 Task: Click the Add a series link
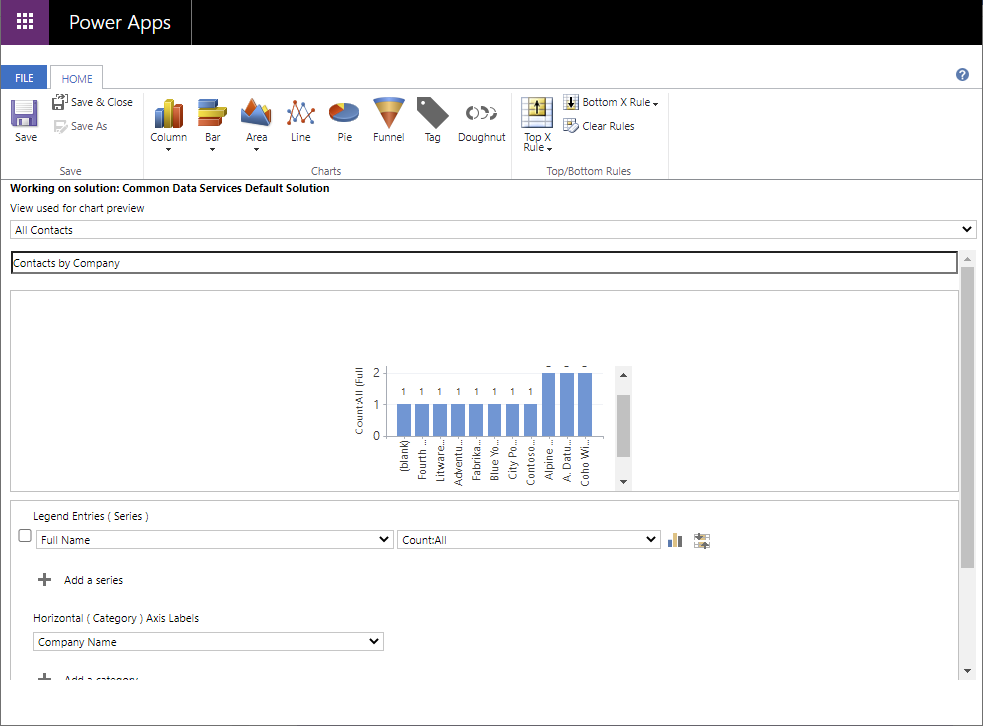click(x=93, y=580)
